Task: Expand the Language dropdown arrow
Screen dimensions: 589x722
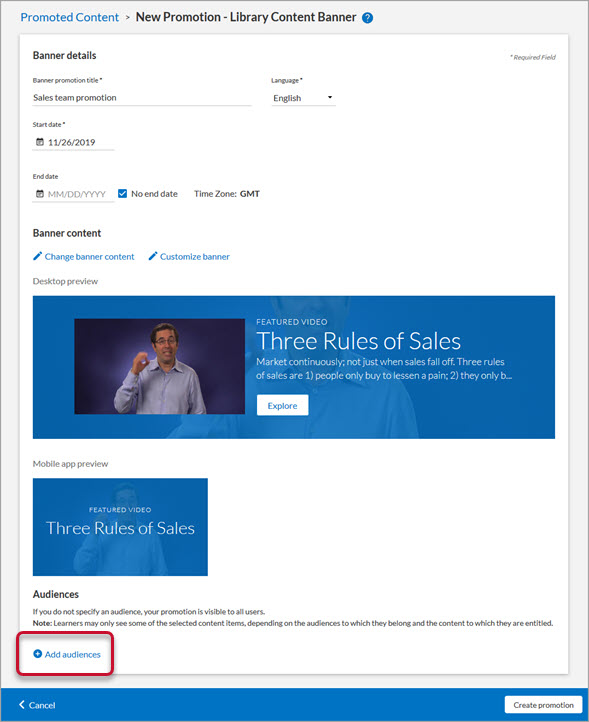Action: pos(330,98)
